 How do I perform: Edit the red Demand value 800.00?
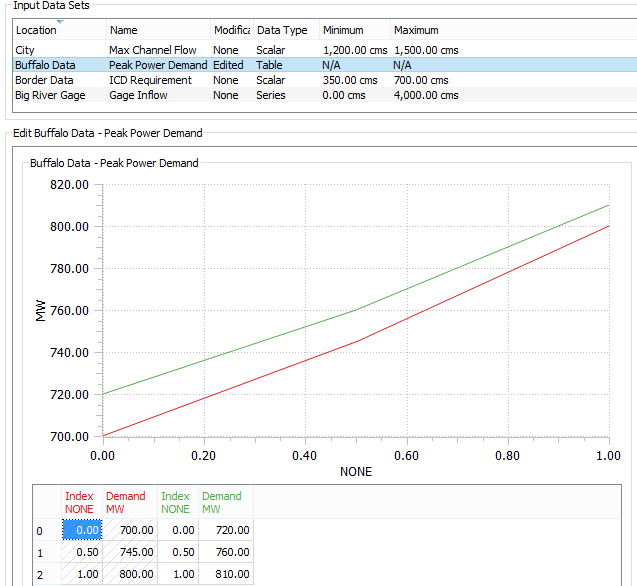tap(130, 574)
